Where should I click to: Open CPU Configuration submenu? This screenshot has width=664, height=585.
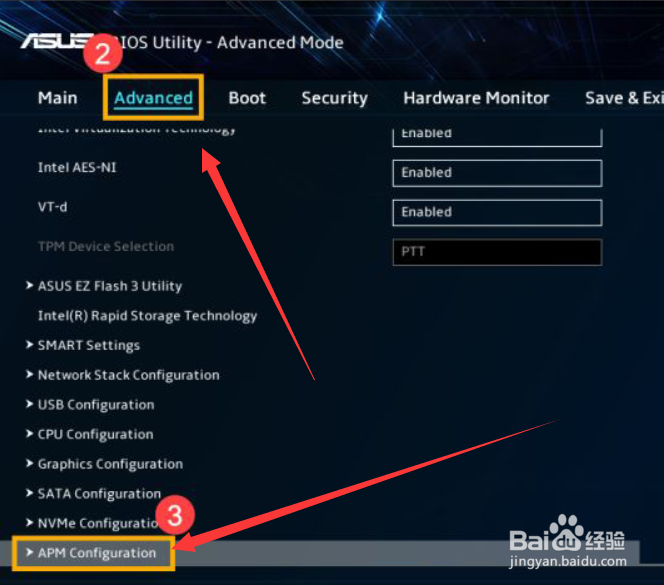pos(96,435)
